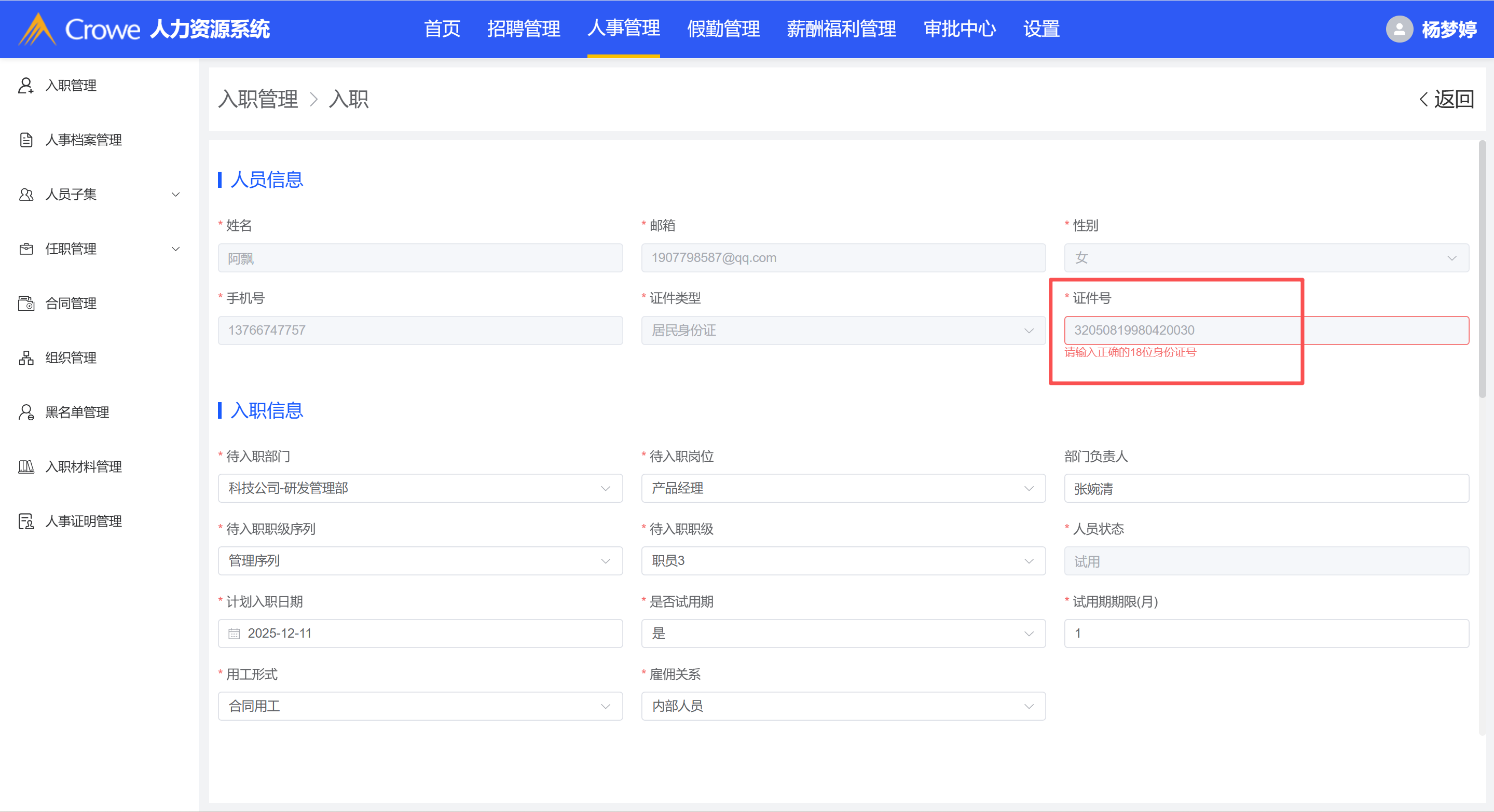Click the calendar icon in 计划入职日期 field

pyautogui.click(x=234, y=634)
